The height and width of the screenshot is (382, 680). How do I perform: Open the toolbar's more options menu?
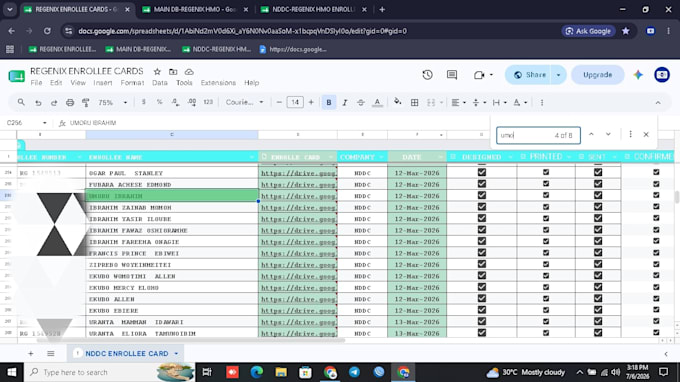542,103
